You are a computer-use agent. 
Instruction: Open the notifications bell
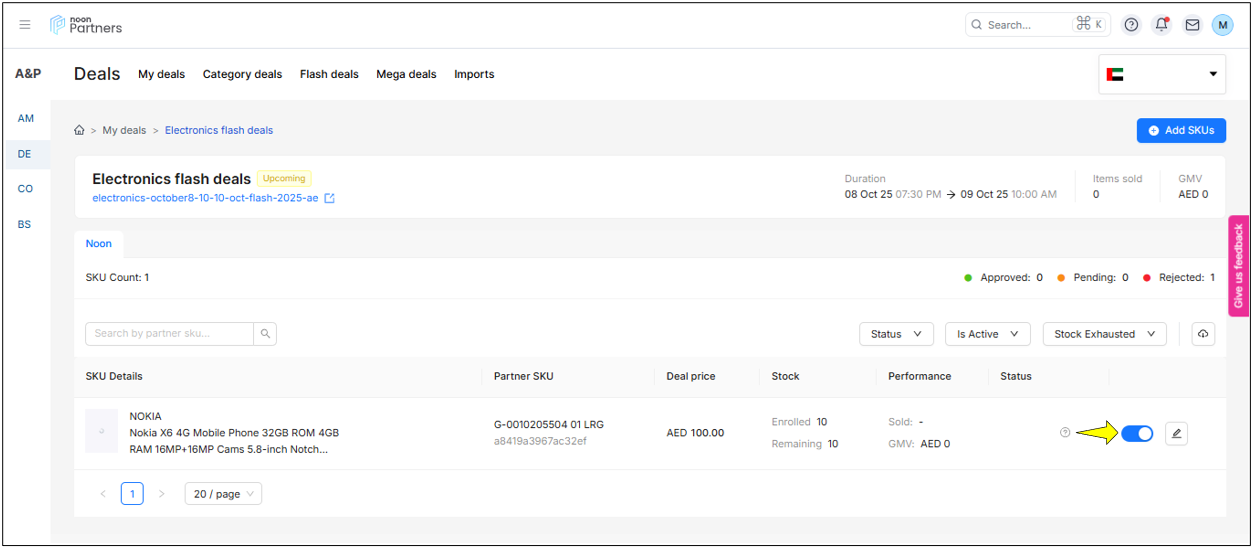coord(1161,25)
